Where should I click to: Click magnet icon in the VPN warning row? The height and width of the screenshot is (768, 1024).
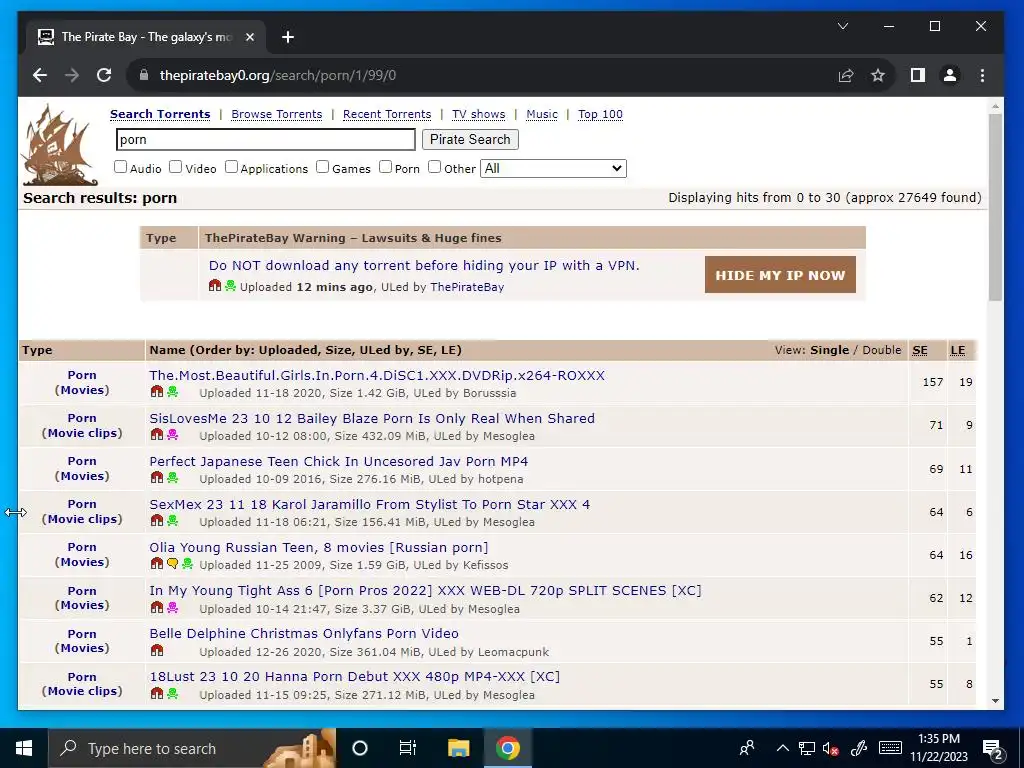(x=215, y=286)
